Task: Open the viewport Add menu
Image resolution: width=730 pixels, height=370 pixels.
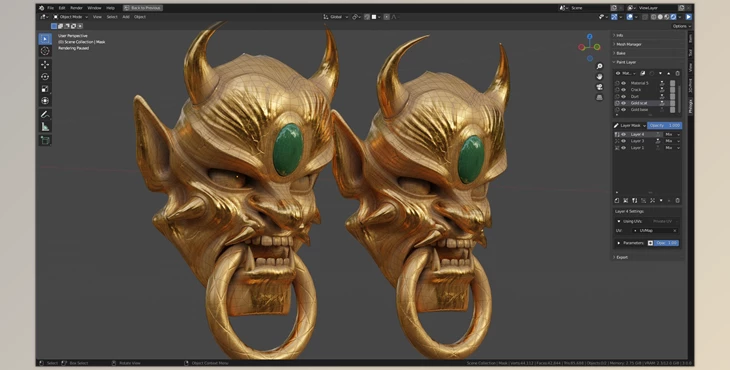Action: pyautogui.click(x=126, y=17)
